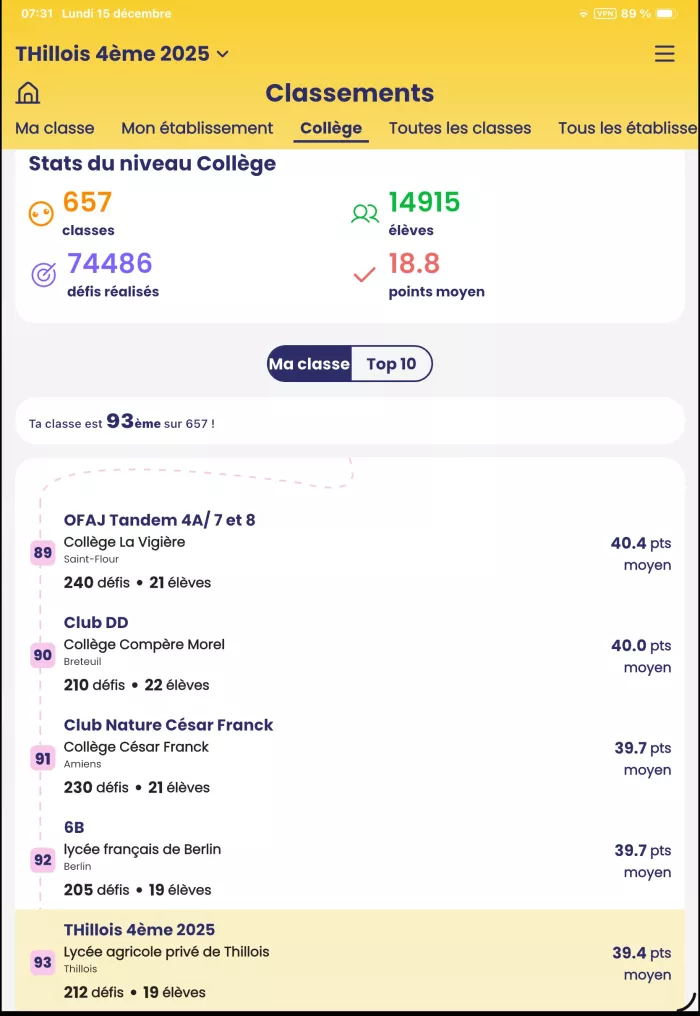The width and height of the screenshot is (700, 1016).
Task: Open OFAJ Tandem 4A/ 7 et 8 entry
Action: pos(160,520)
